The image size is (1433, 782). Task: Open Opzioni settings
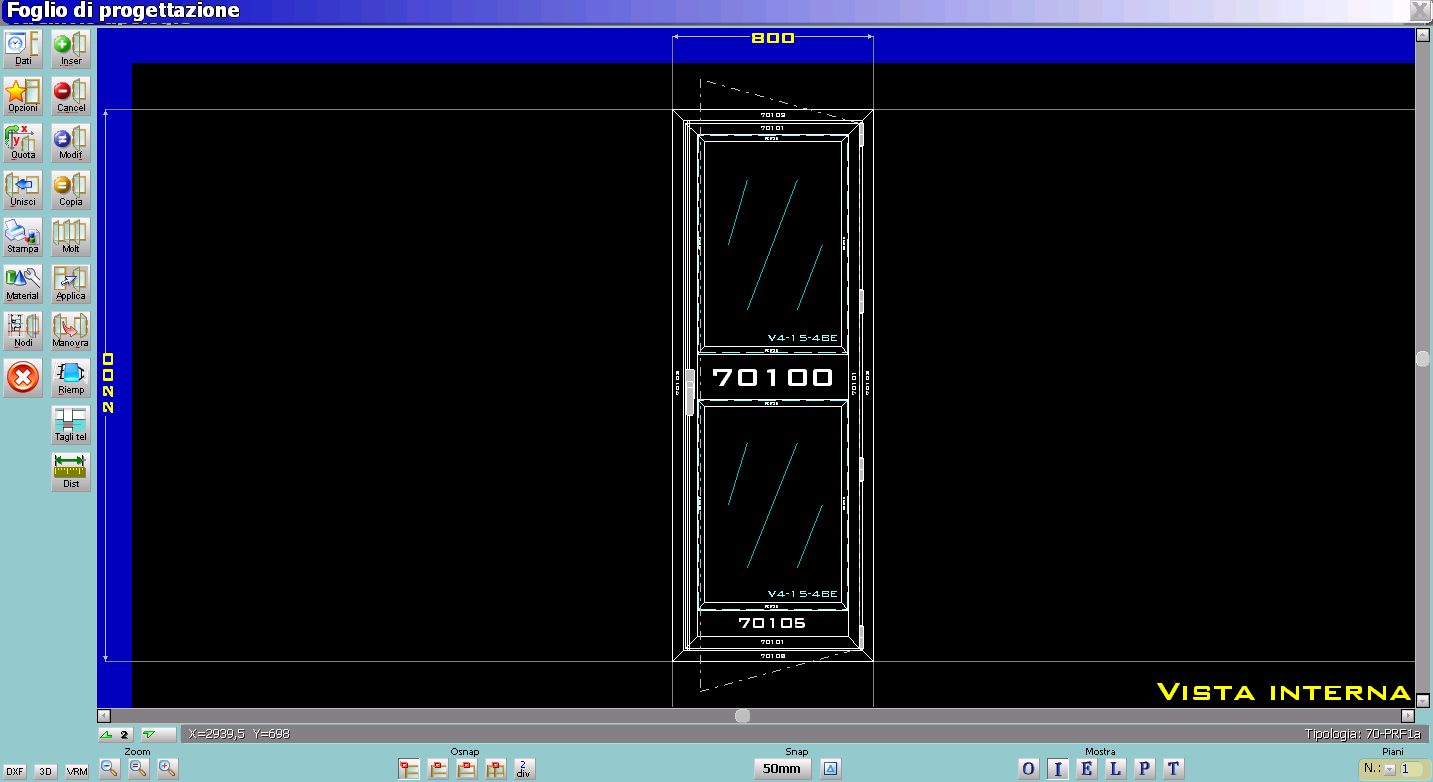23,95
